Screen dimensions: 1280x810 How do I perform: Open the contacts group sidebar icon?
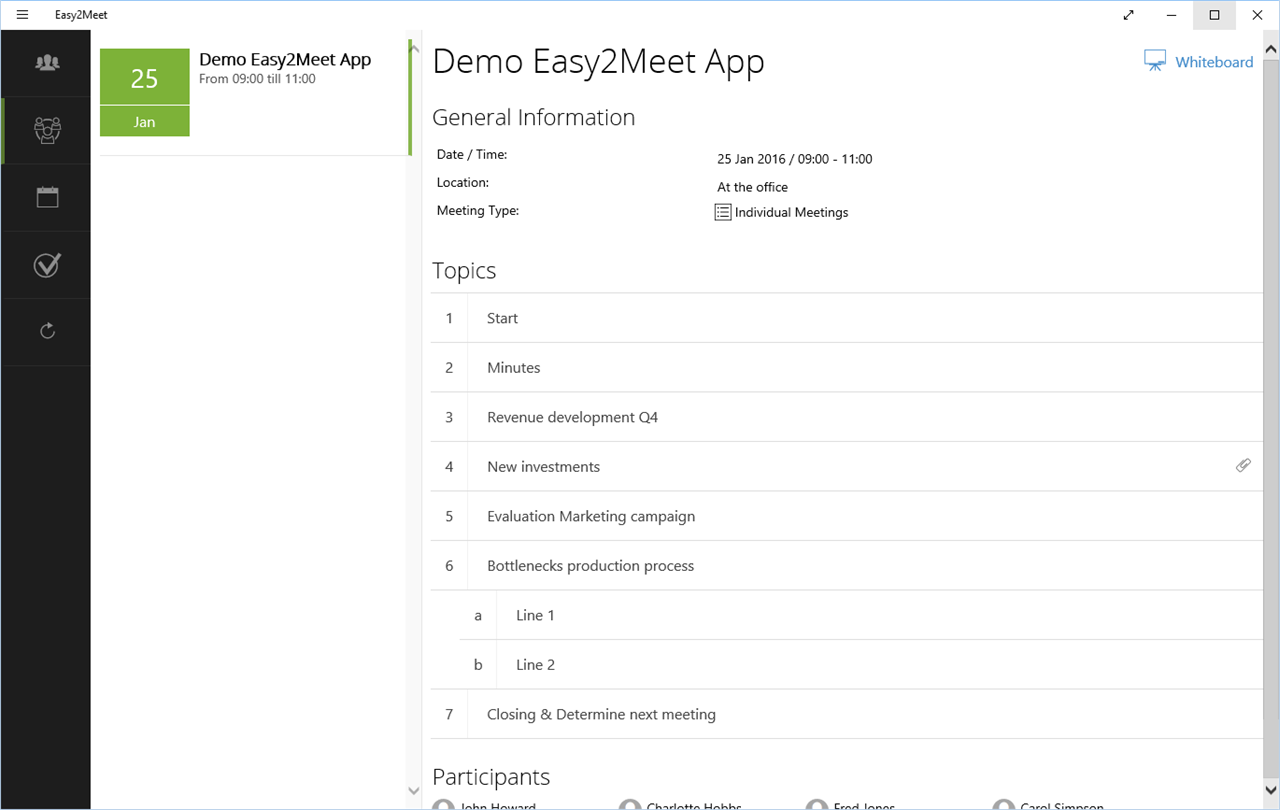[47, 63]
